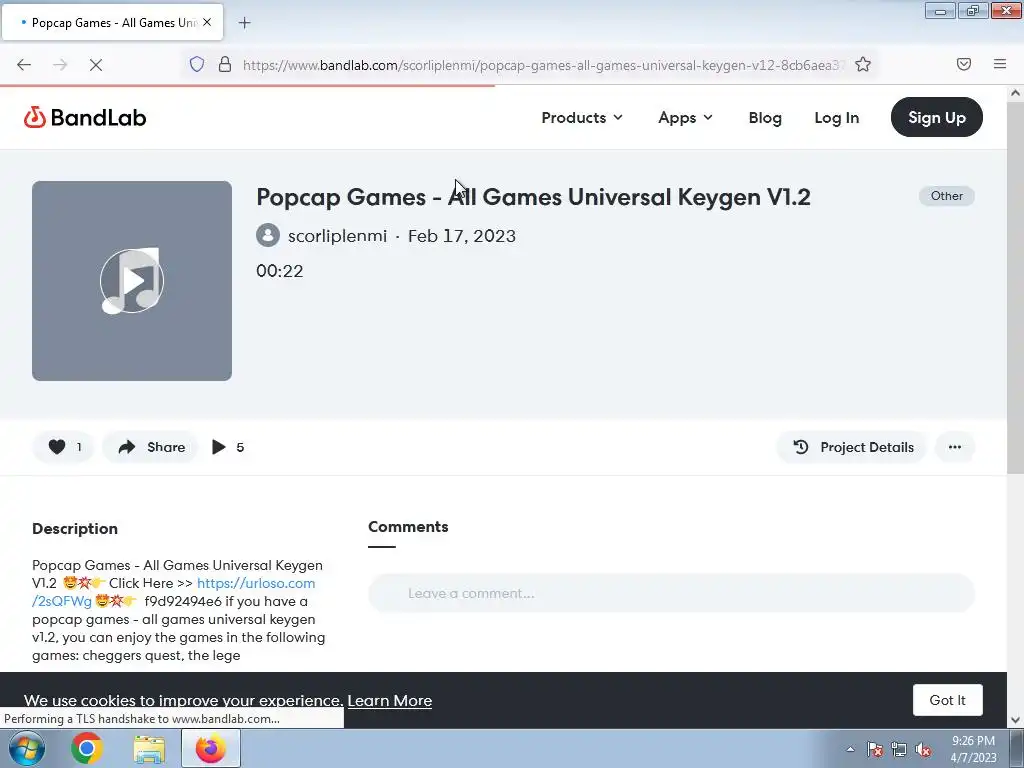Close the Popcap Games browser tab
1024x768 pixels.
pos(207,22)
